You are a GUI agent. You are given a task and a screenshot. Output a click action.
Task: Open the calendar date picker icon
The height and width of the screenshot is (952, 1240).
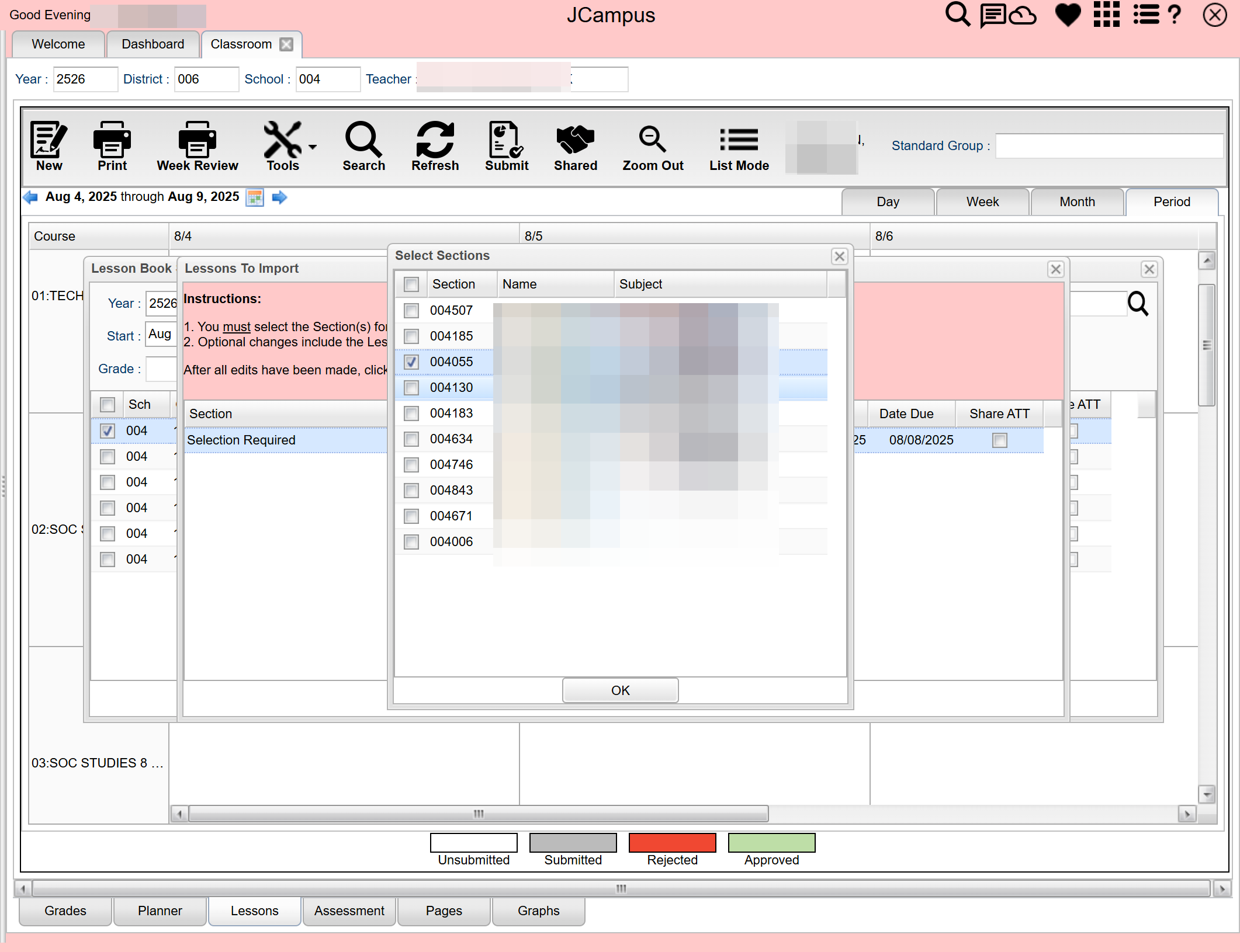coord(255,197)
